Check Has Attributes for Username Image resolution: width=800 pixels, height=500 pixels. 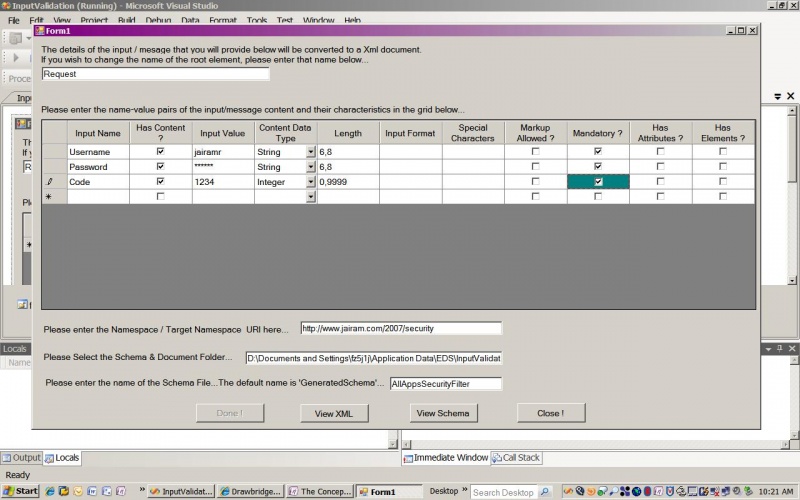tap(660, 152)
